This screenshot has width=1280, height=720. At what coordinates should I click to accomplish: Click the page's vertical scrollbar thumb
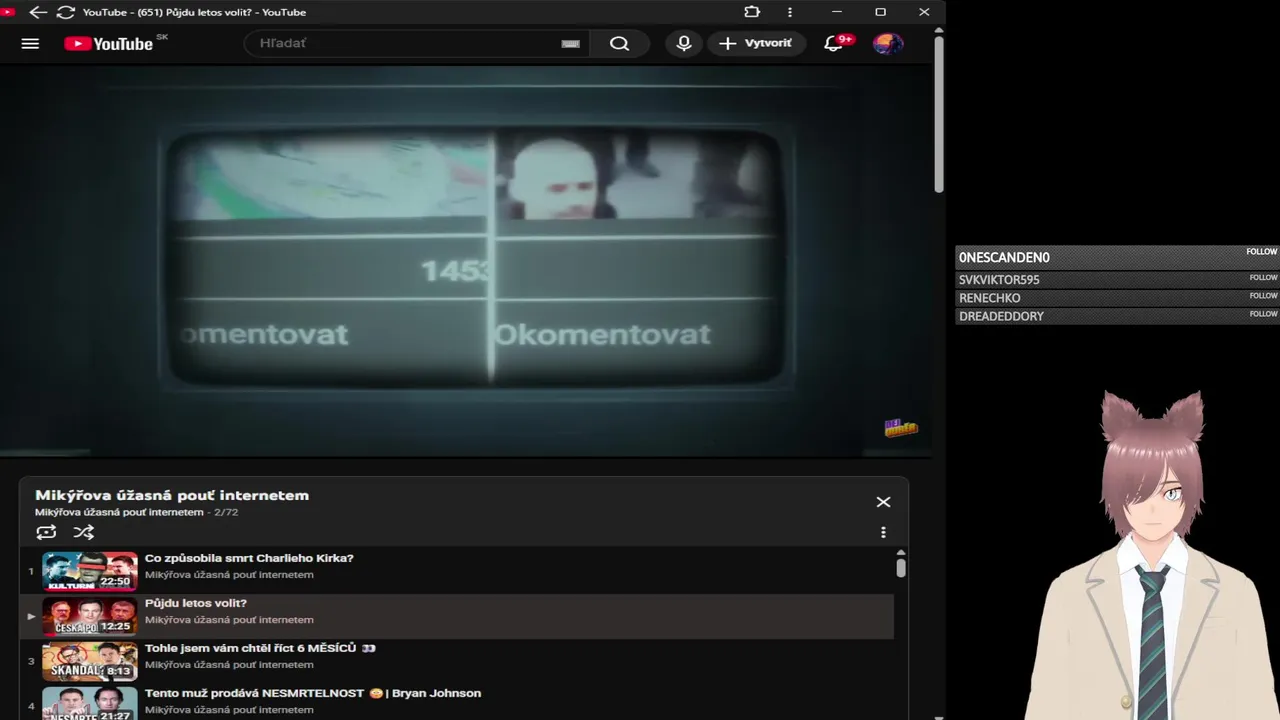[938, 114]
